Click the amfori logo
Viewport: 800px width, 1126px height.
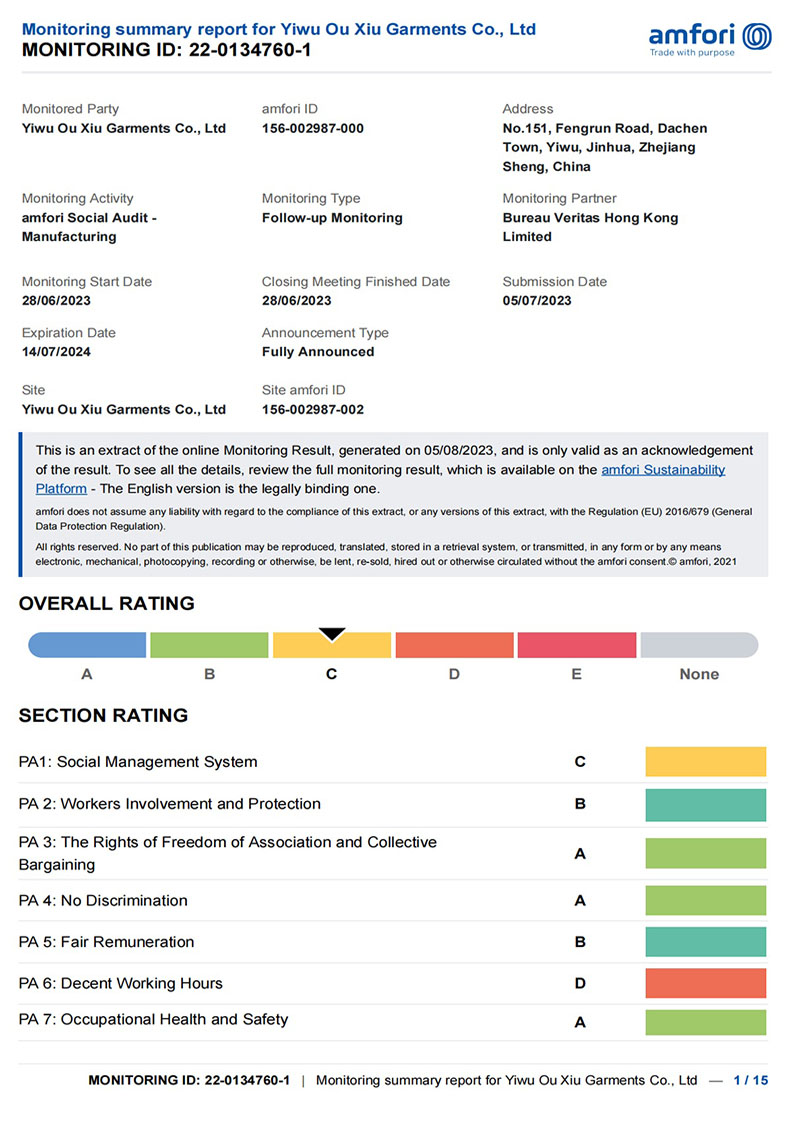(x=710, y=39)
